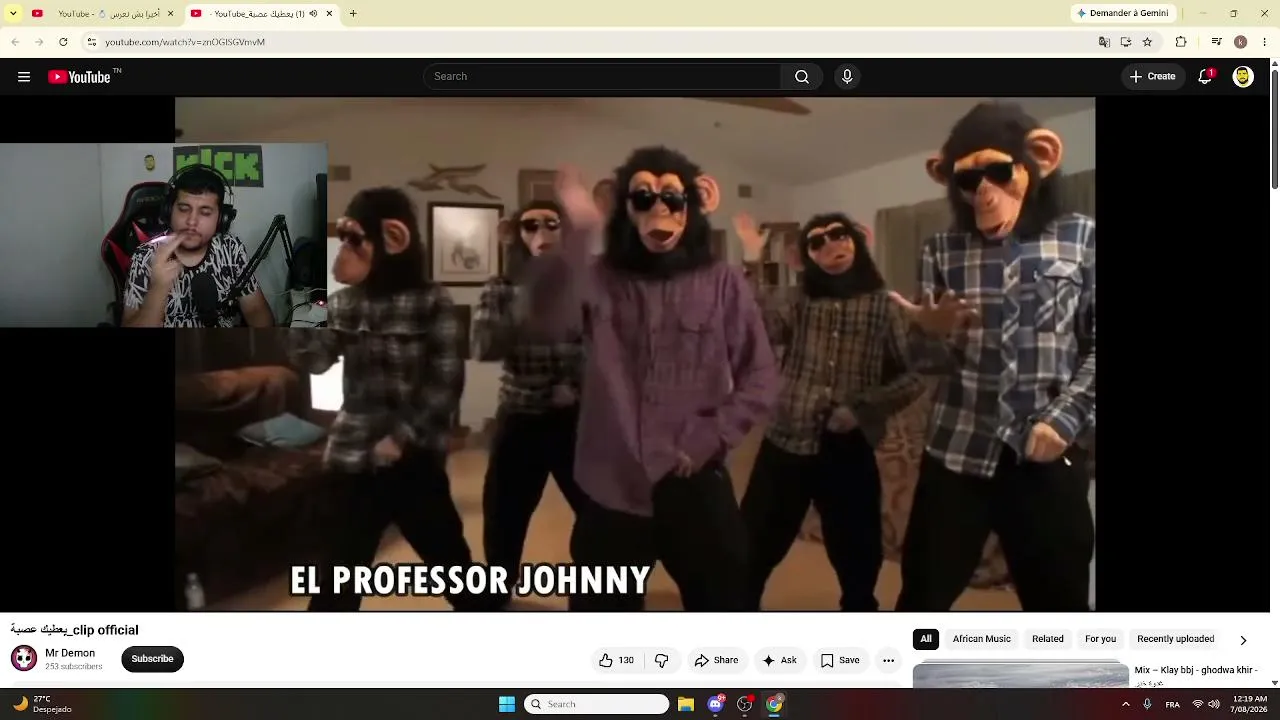Focus the YouTube search field
This screenshot has height=720, width=1280.
coord(602,77)
